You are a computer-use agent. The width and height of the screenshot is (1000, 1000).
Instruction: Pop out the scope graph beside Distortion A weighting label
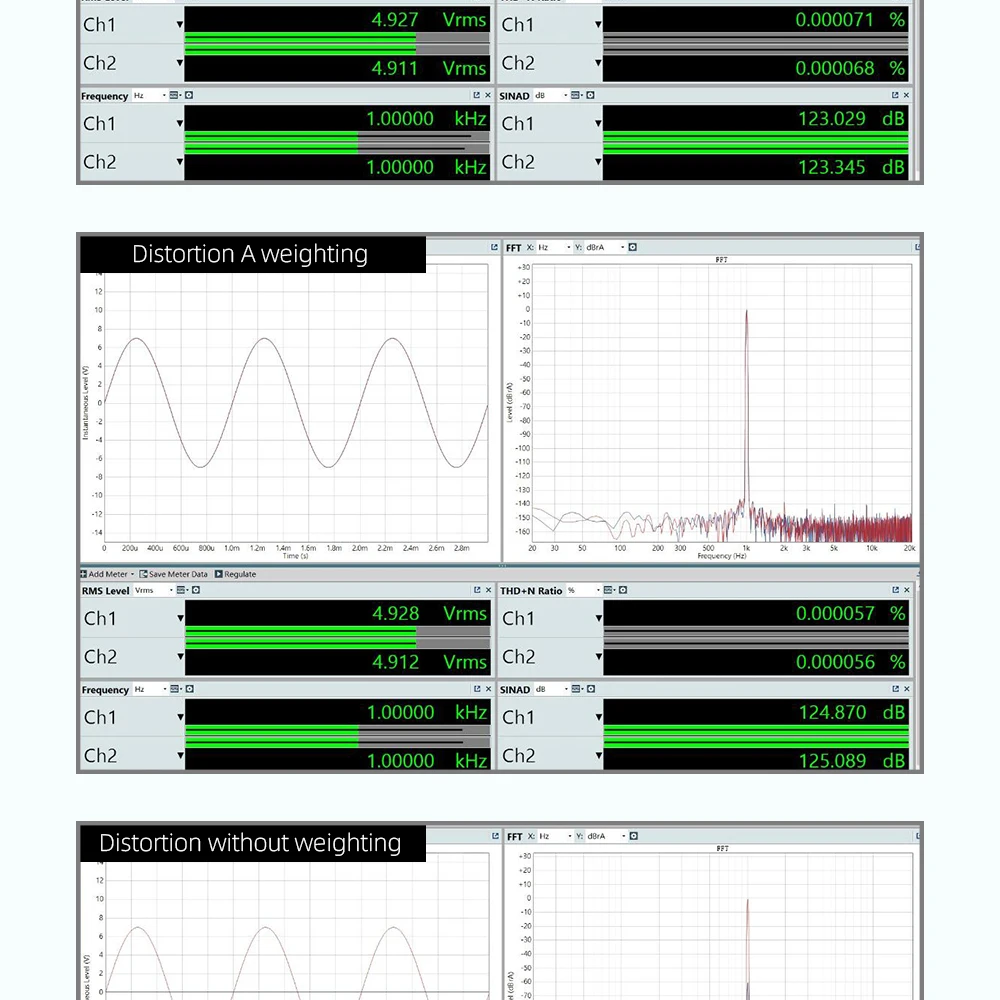click(x=494, y=247)
